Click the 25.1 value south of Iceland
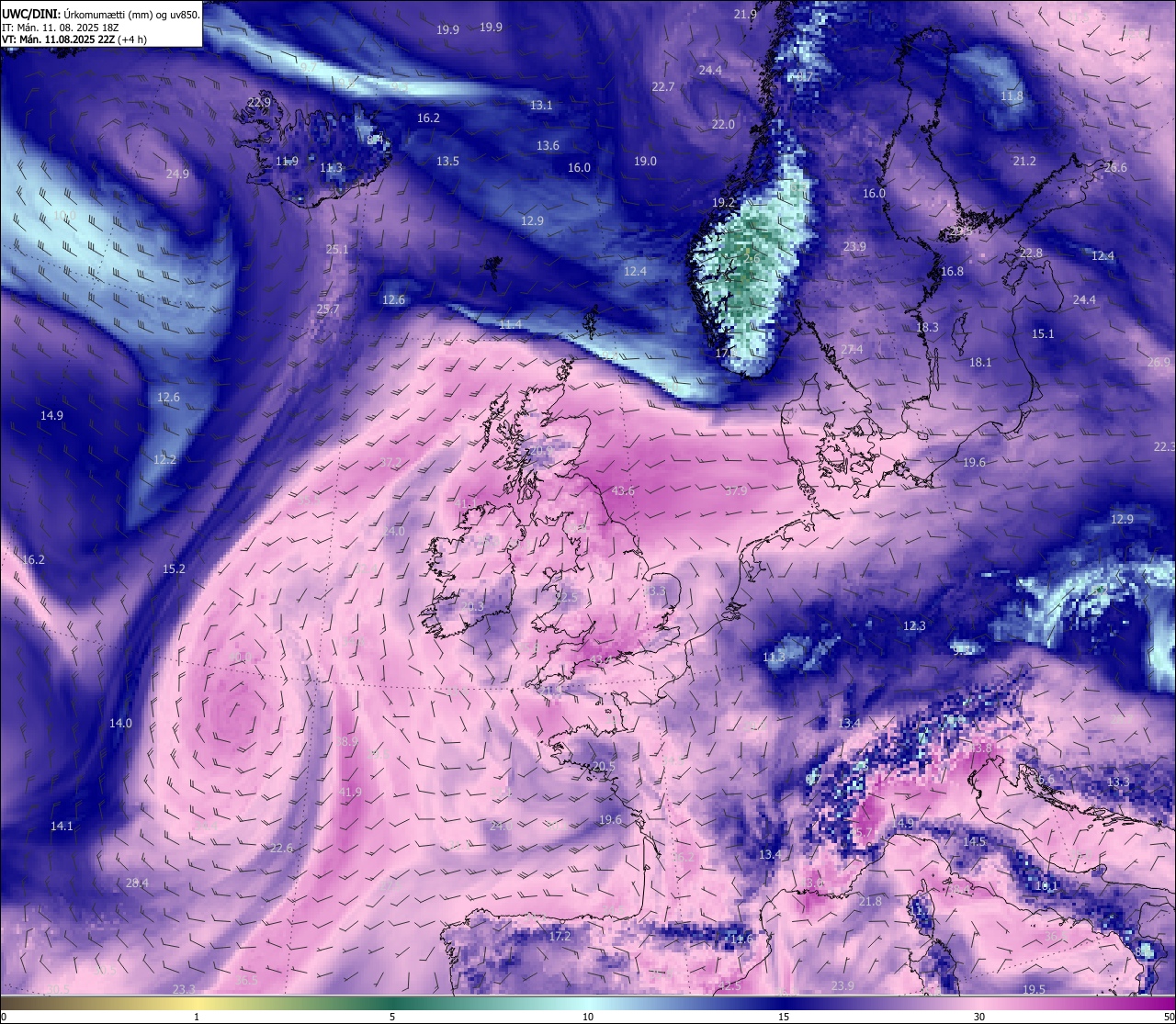1176x1024 pixels. click(337, 250)
